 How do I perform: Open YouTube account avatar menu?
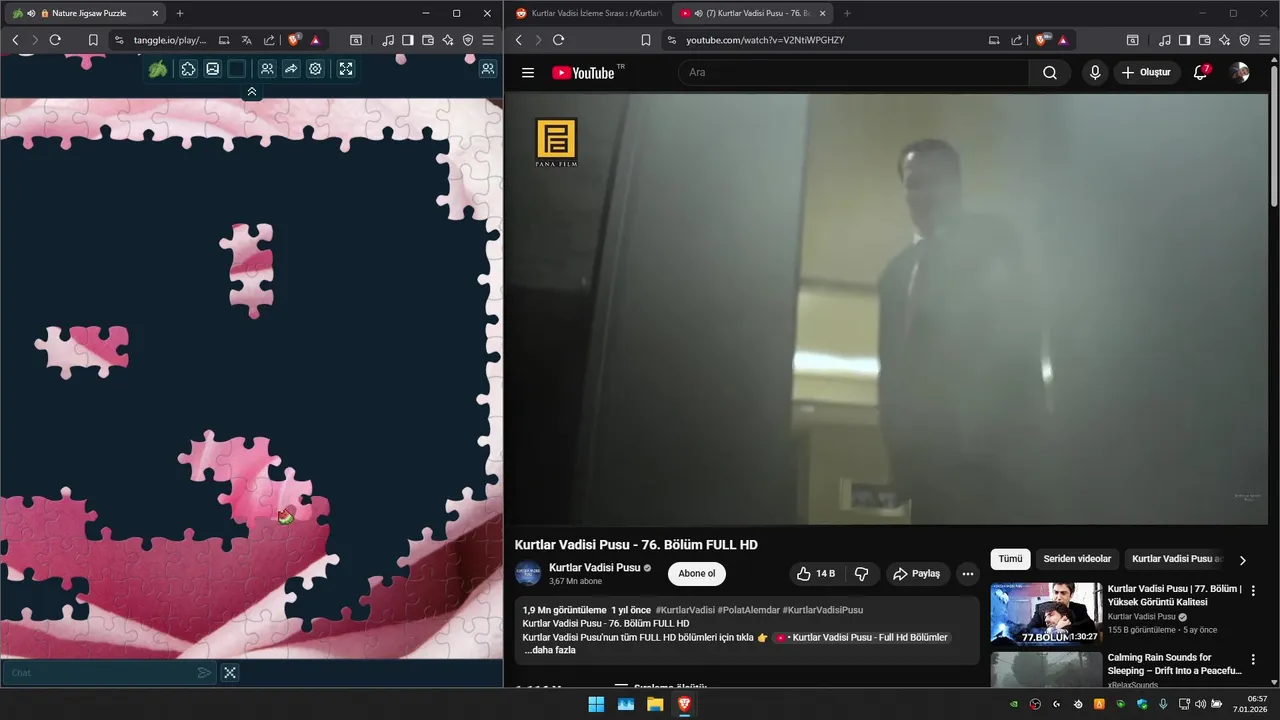coord(1239,72)
